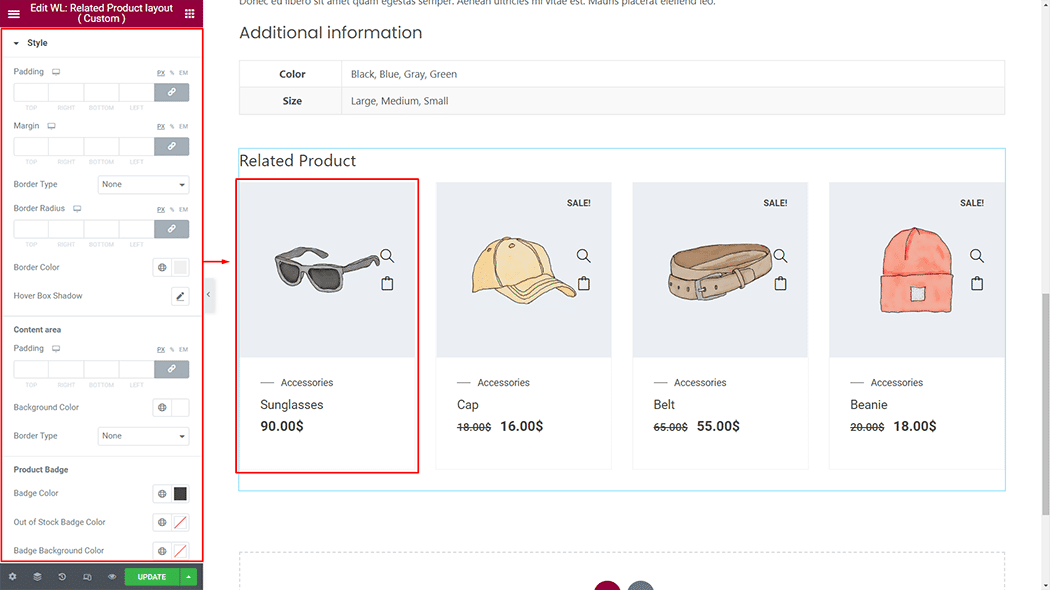
Task: Edit Hover Box Shadow pencil icon
Action: (180, 296)
